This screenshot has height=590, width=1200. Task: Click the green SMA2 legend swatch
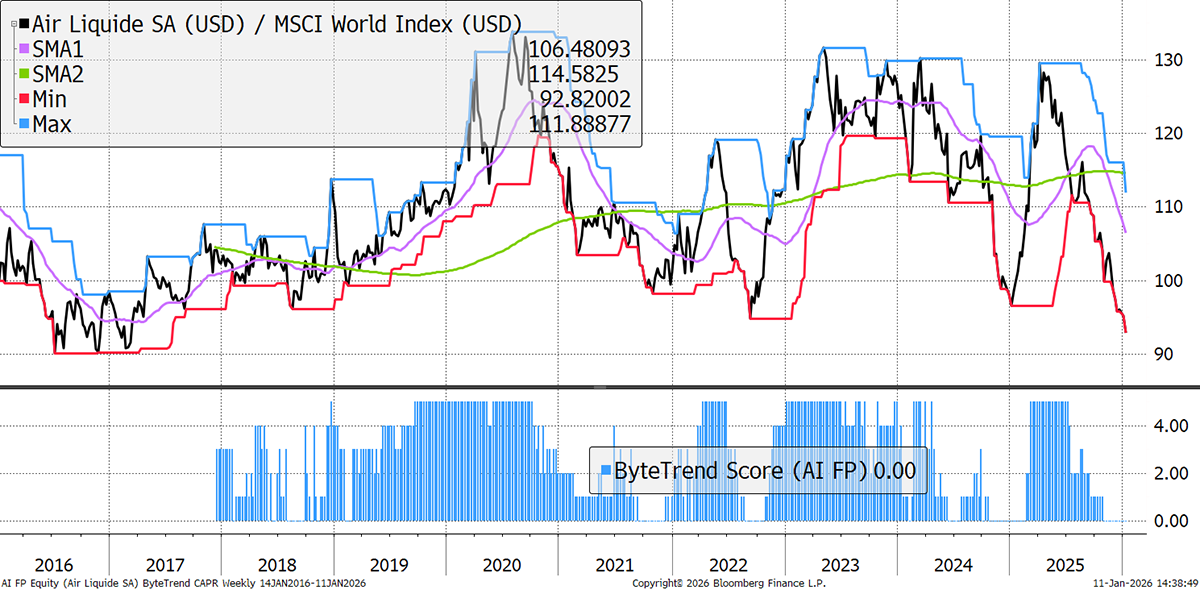[25, 74]
